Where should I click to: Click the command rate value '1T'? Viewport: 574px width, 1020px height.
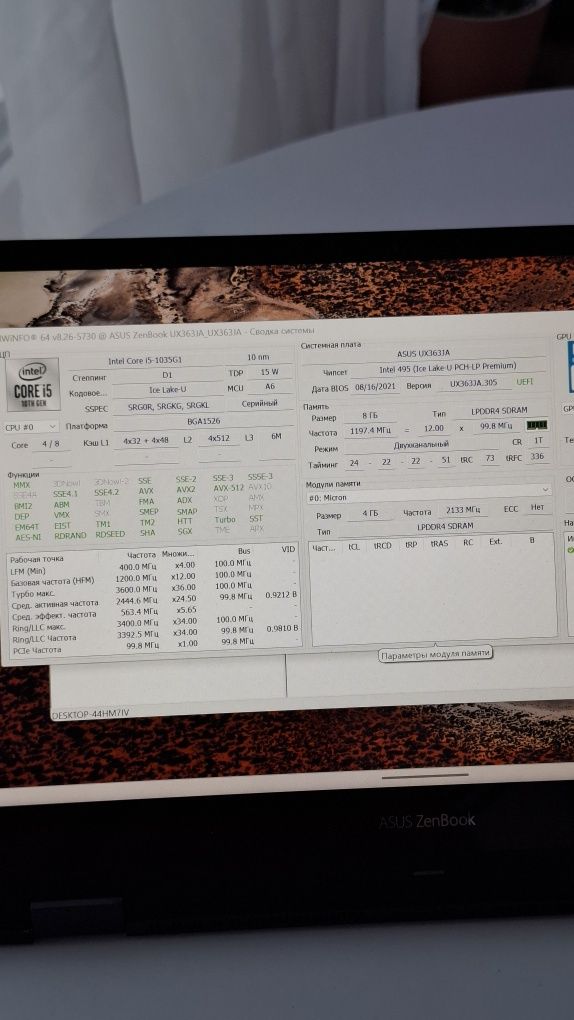coord(536,440)
